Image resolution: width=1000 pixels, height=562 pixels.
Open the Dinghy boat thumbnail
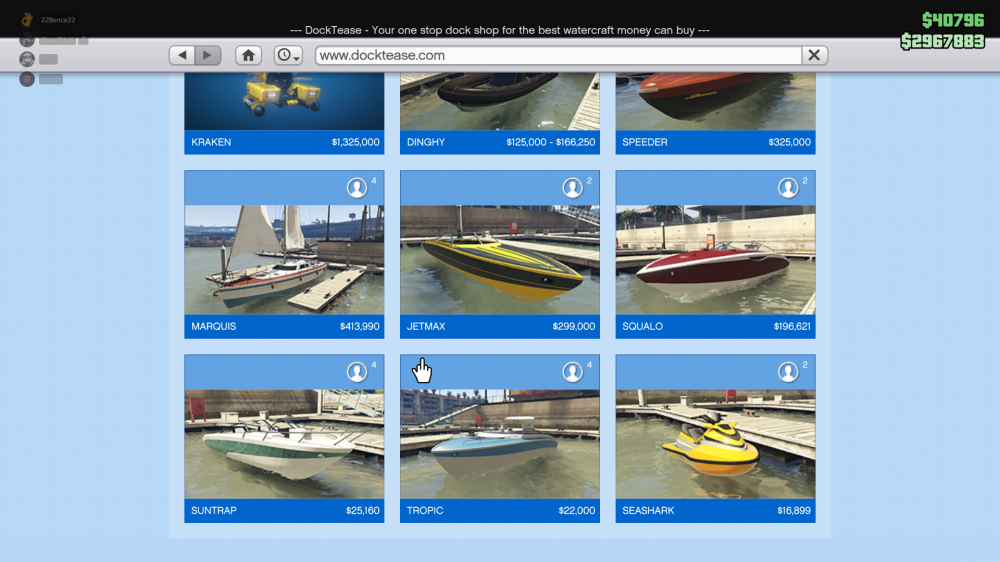[x=500, y=101]
